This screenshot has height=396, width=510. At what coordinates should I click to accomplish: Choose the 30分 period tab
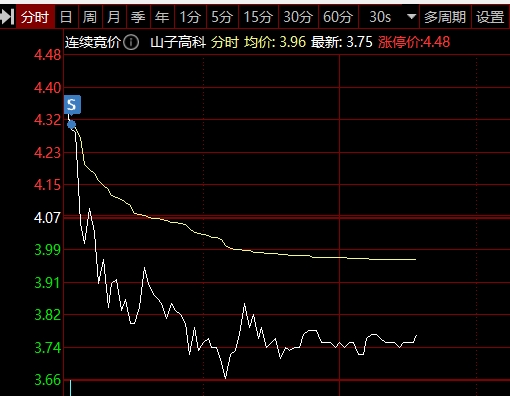tap(298, 17)
